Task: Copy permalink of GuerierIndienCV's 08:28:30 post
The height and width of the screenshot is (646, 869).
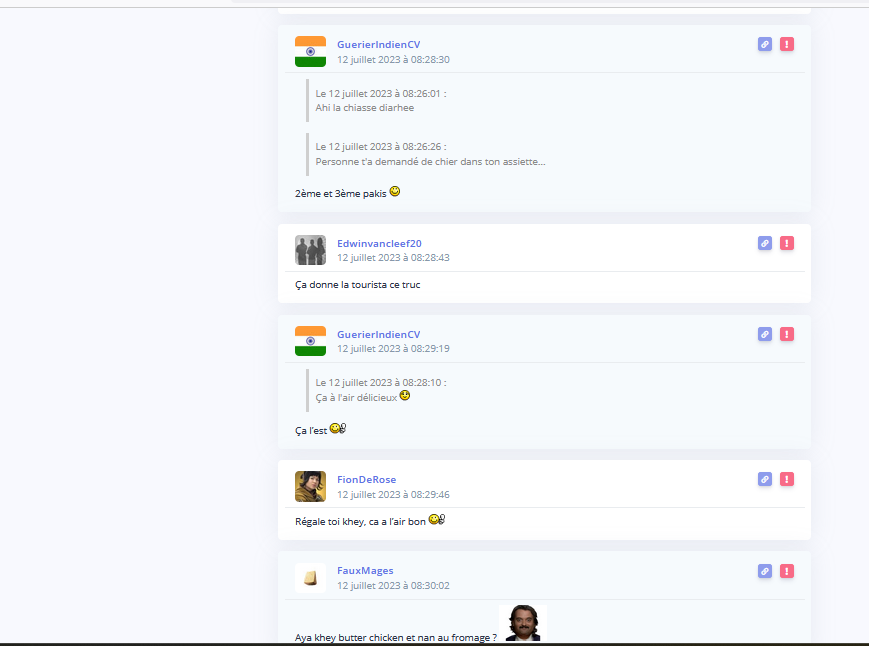Action: point(765,44)
